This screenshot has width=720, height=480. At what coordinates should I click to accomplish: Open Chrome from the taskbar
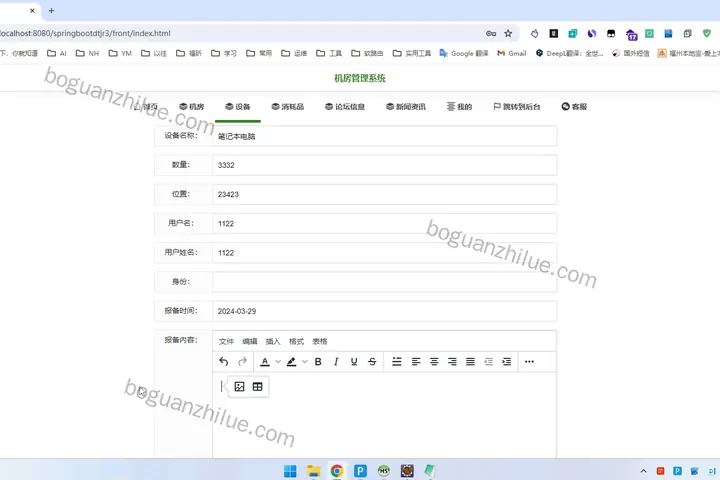click(x=337, y=471)
